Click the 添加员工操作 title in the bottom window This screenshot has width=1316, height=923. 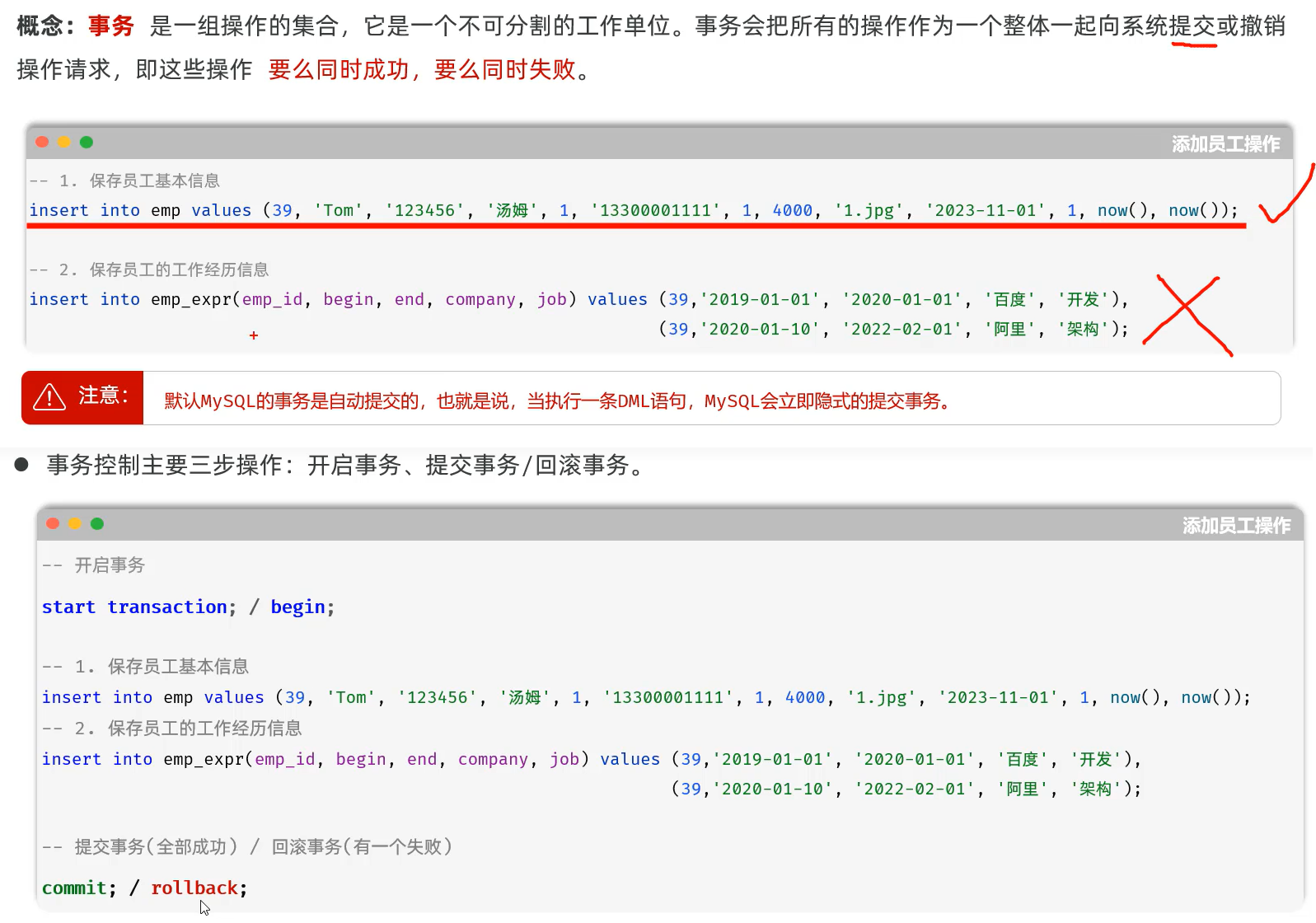pyautogui.click(x=1236, y=526)
